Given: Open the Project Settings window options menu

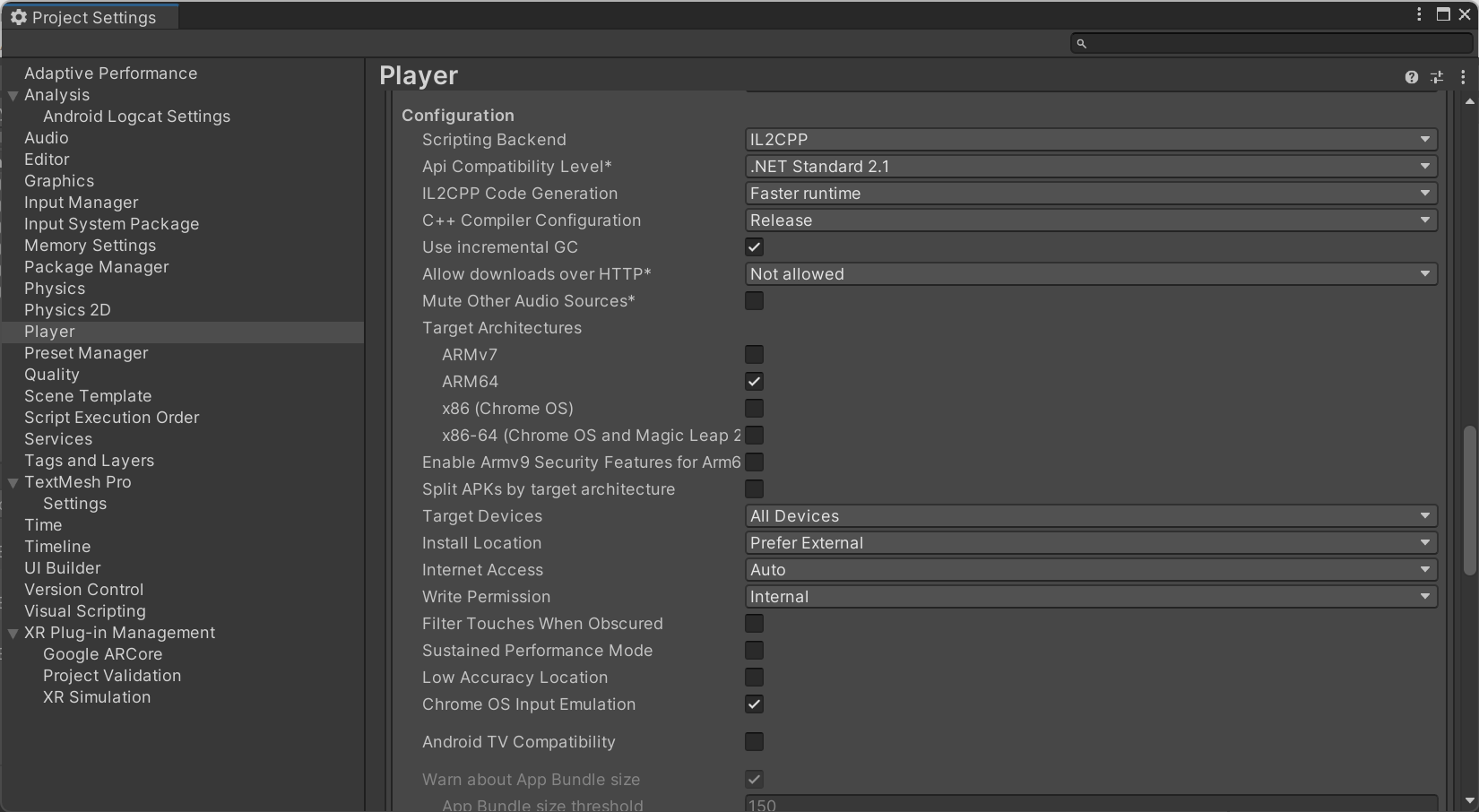Looking at the screenshot, I should [x=1419, y=14].
